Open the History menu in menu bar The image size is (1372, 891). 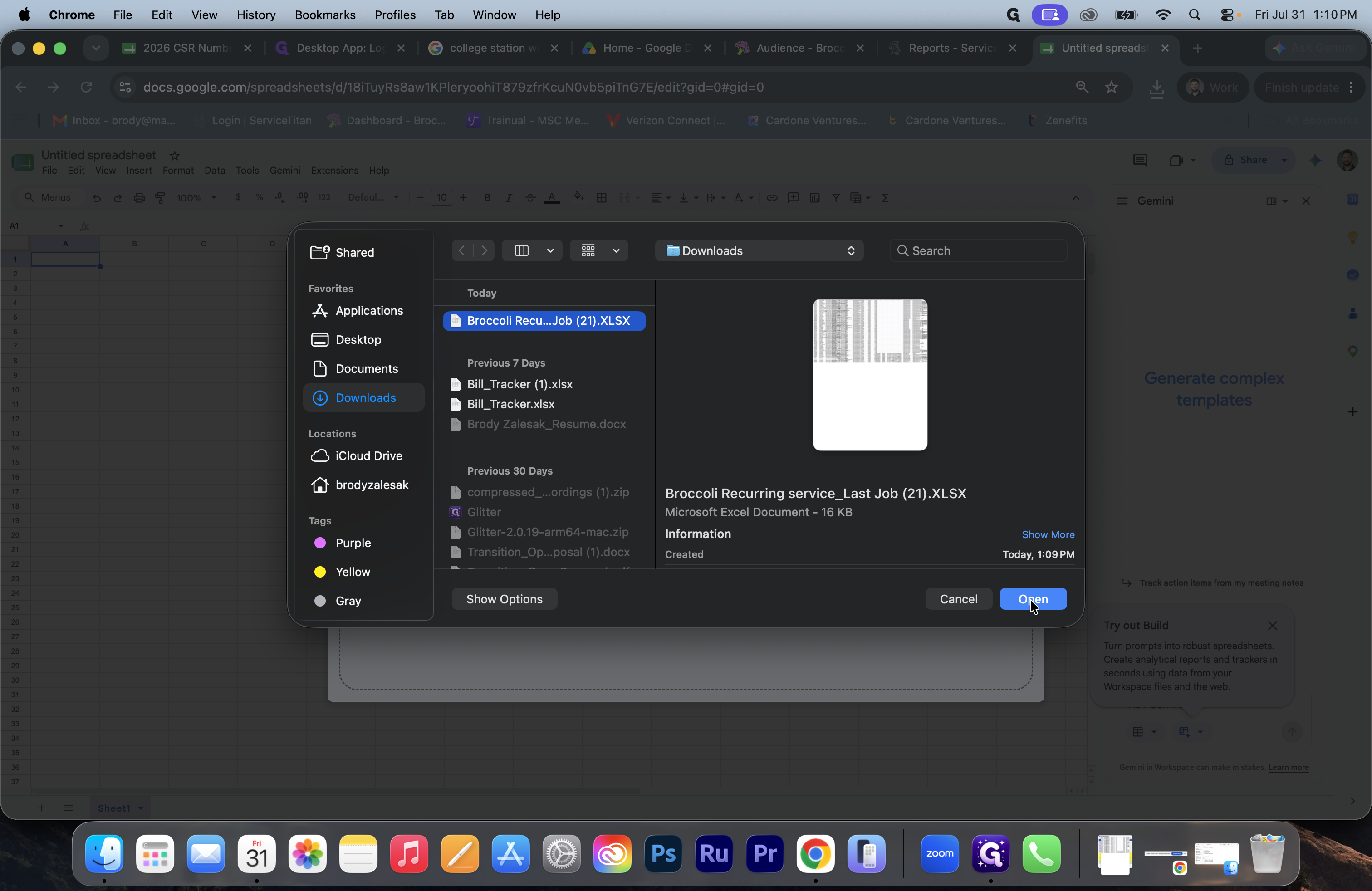256,15
